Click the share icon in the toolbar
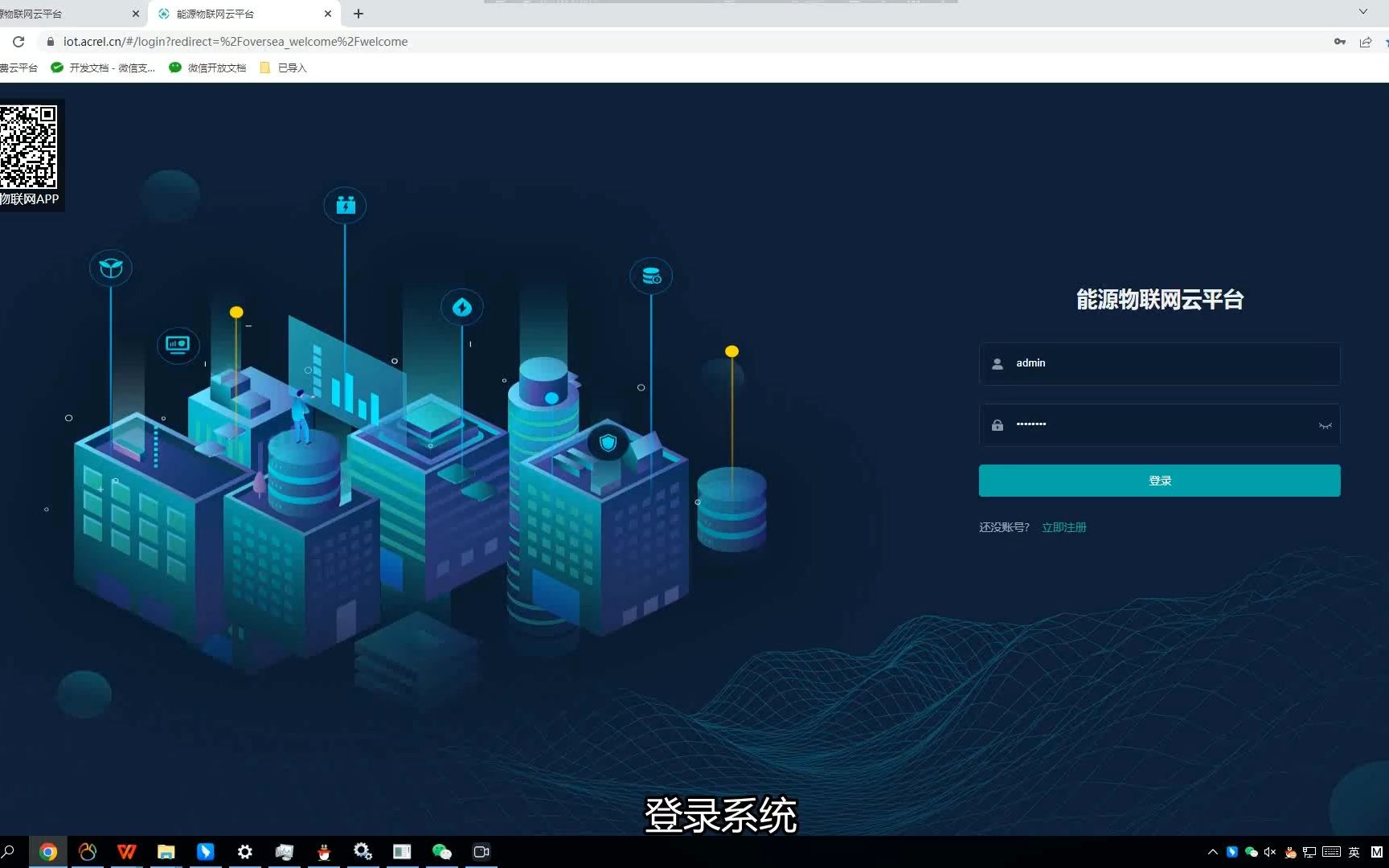The image size is (1389, 868). [x=1365, y=41]
